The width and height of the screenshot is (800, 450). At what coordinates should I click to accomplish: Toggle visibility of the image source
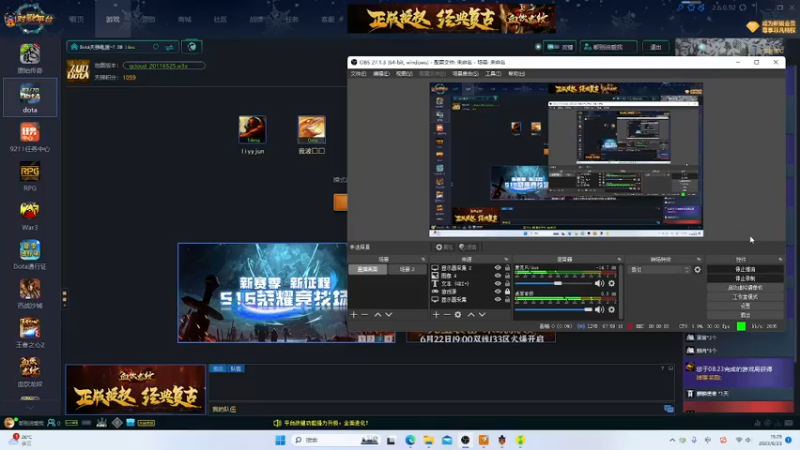[x=497, y=276]
